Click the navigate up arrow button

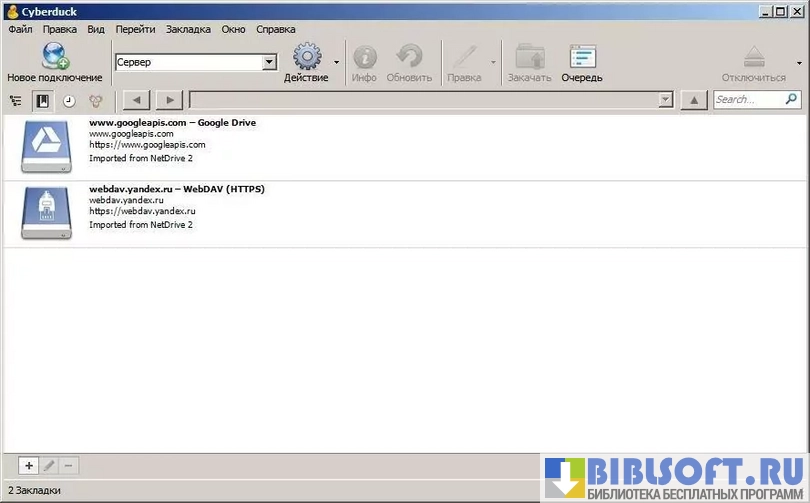click(694, 100)
